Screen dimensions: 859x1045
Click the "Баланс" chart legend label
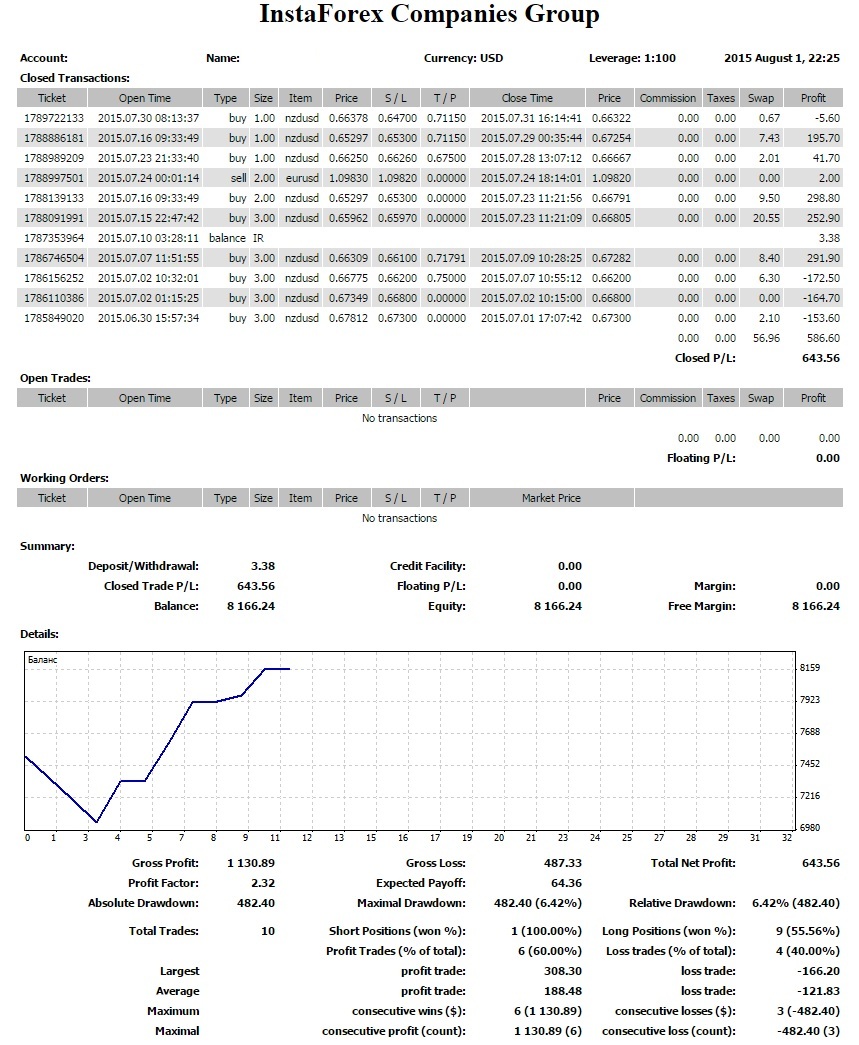(43, 660)
